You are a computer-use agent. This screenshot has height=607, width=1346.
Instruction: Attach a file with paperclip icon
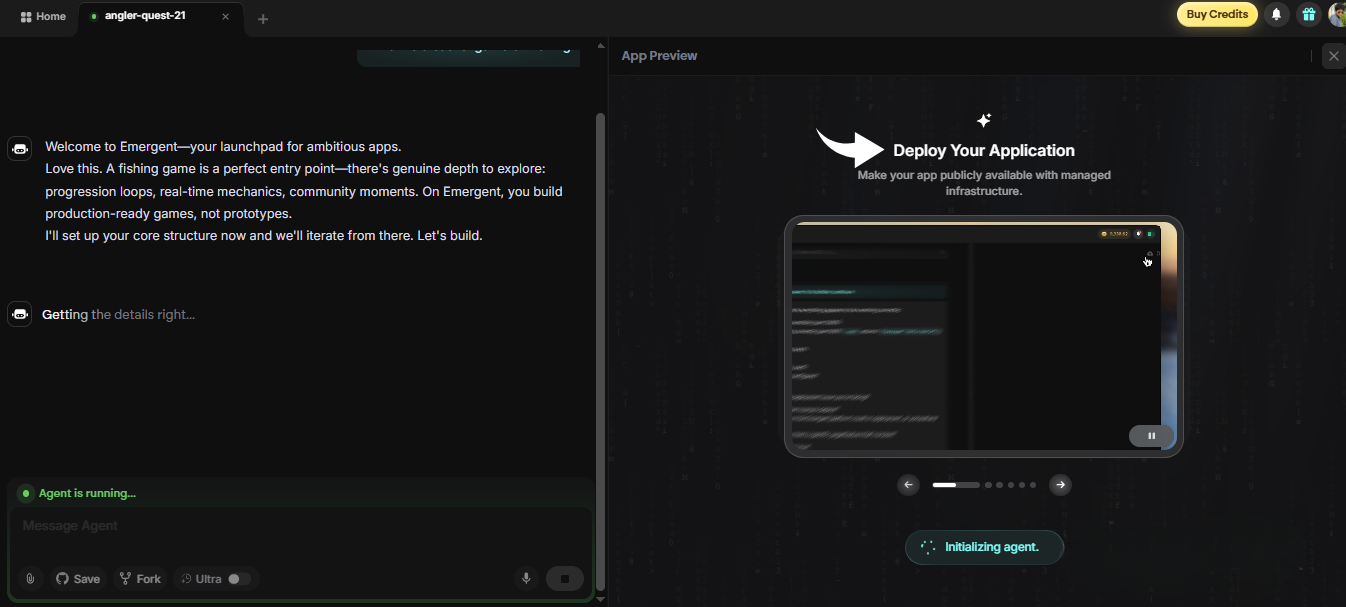[x=31, y=579]
